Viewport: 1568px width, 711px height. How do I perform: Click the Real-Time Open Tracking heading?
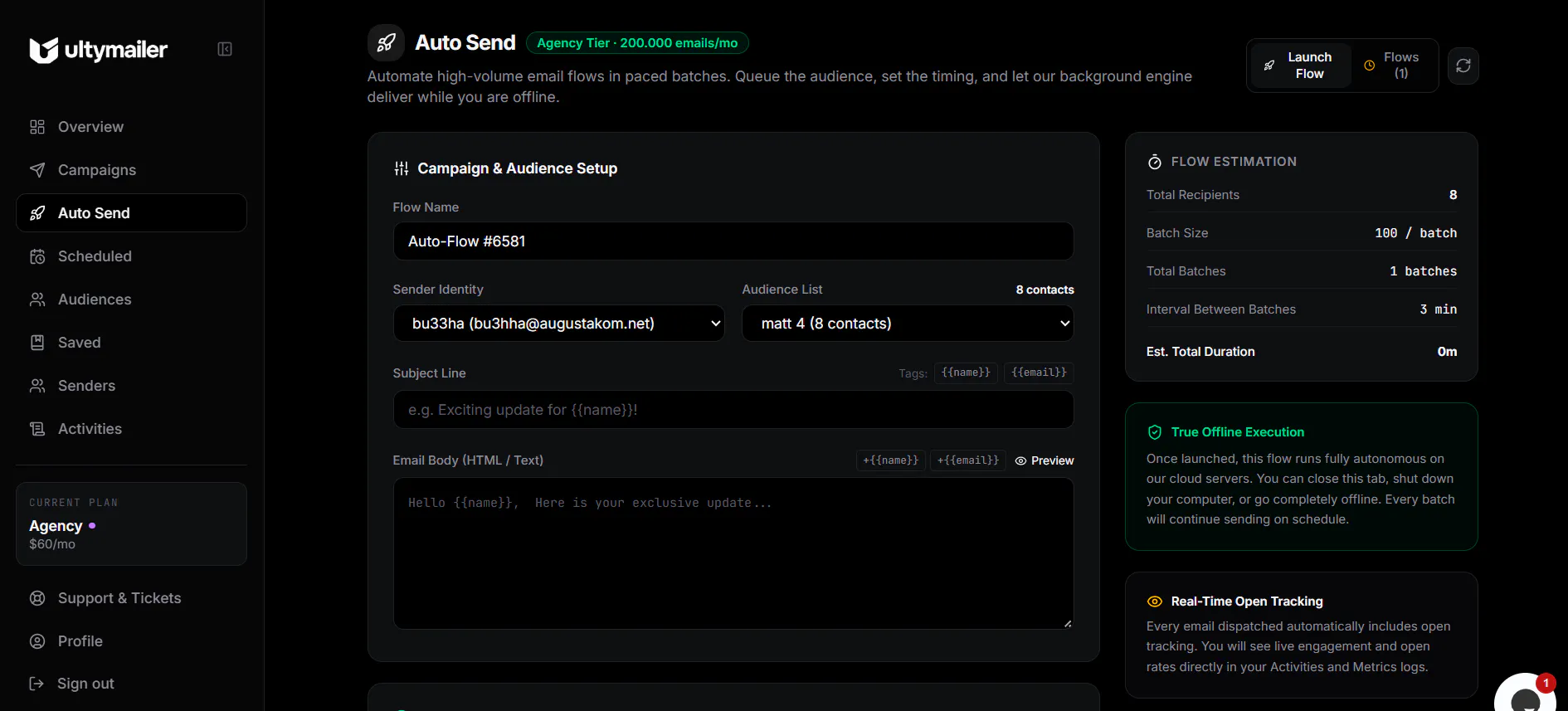1247,601
